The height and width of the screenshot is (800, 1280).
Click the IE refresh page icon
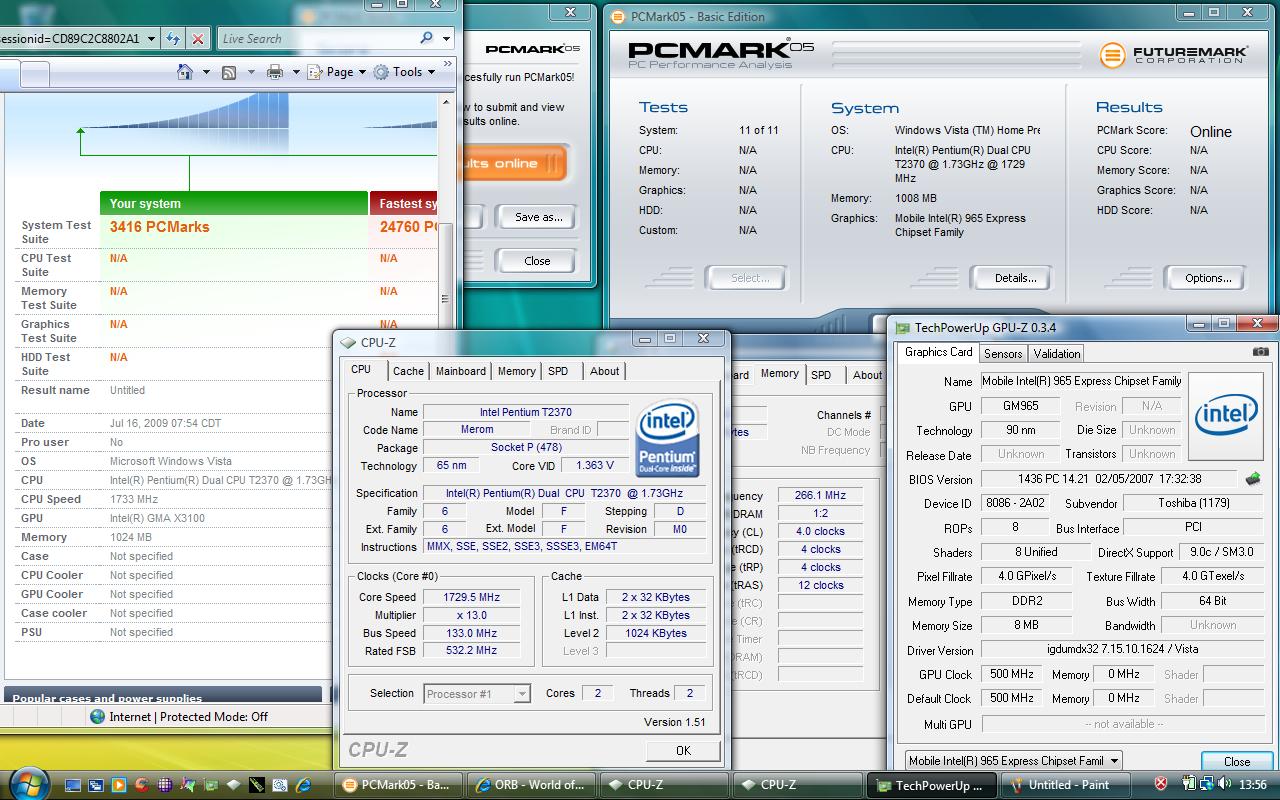(x=173, y=38)
